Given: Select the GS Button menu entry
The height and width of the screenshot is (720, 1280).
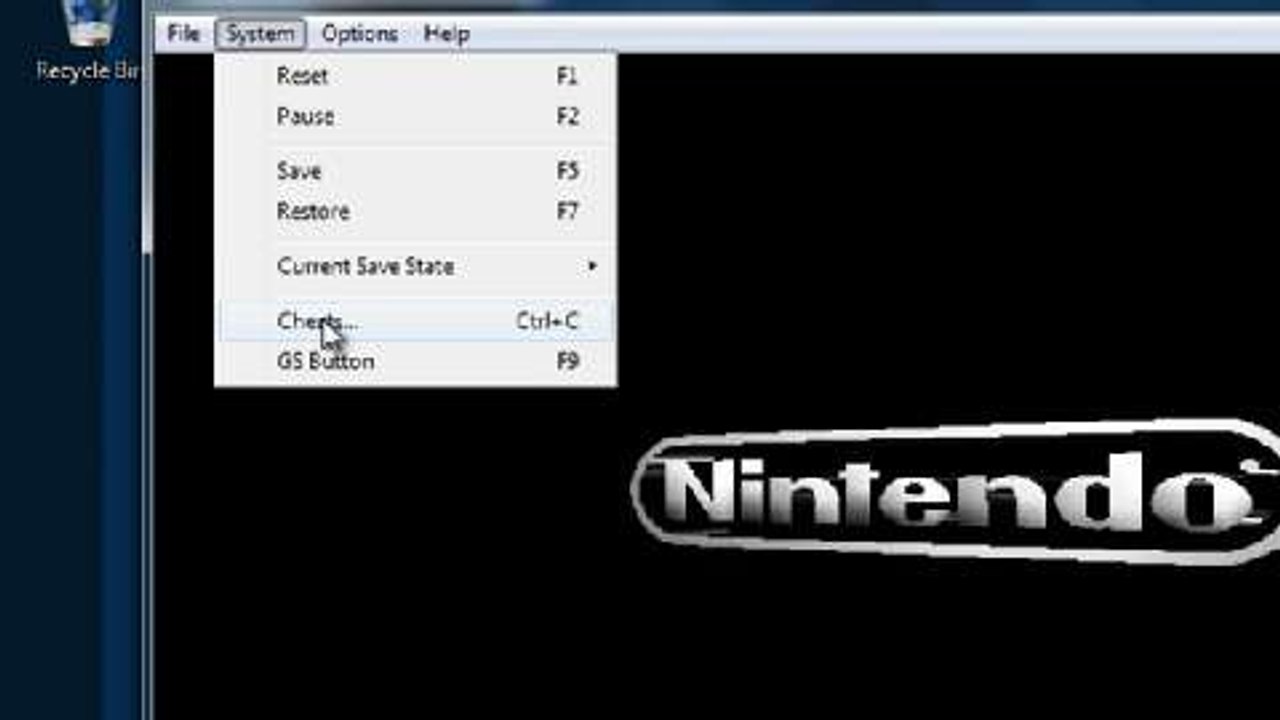Looking at the screenshot, I should pyautogui.click(x=416, y=361).
